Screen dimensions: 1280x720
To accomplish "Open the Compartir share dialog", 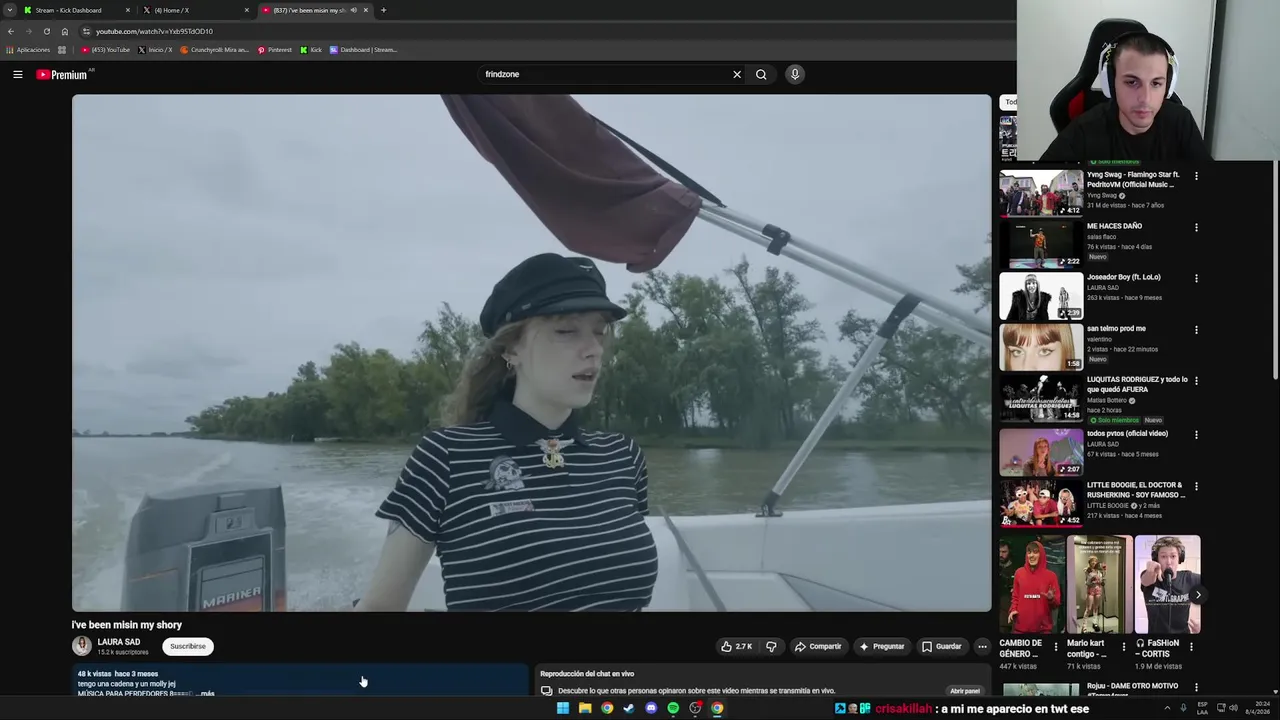I will [x=818, y=646].
